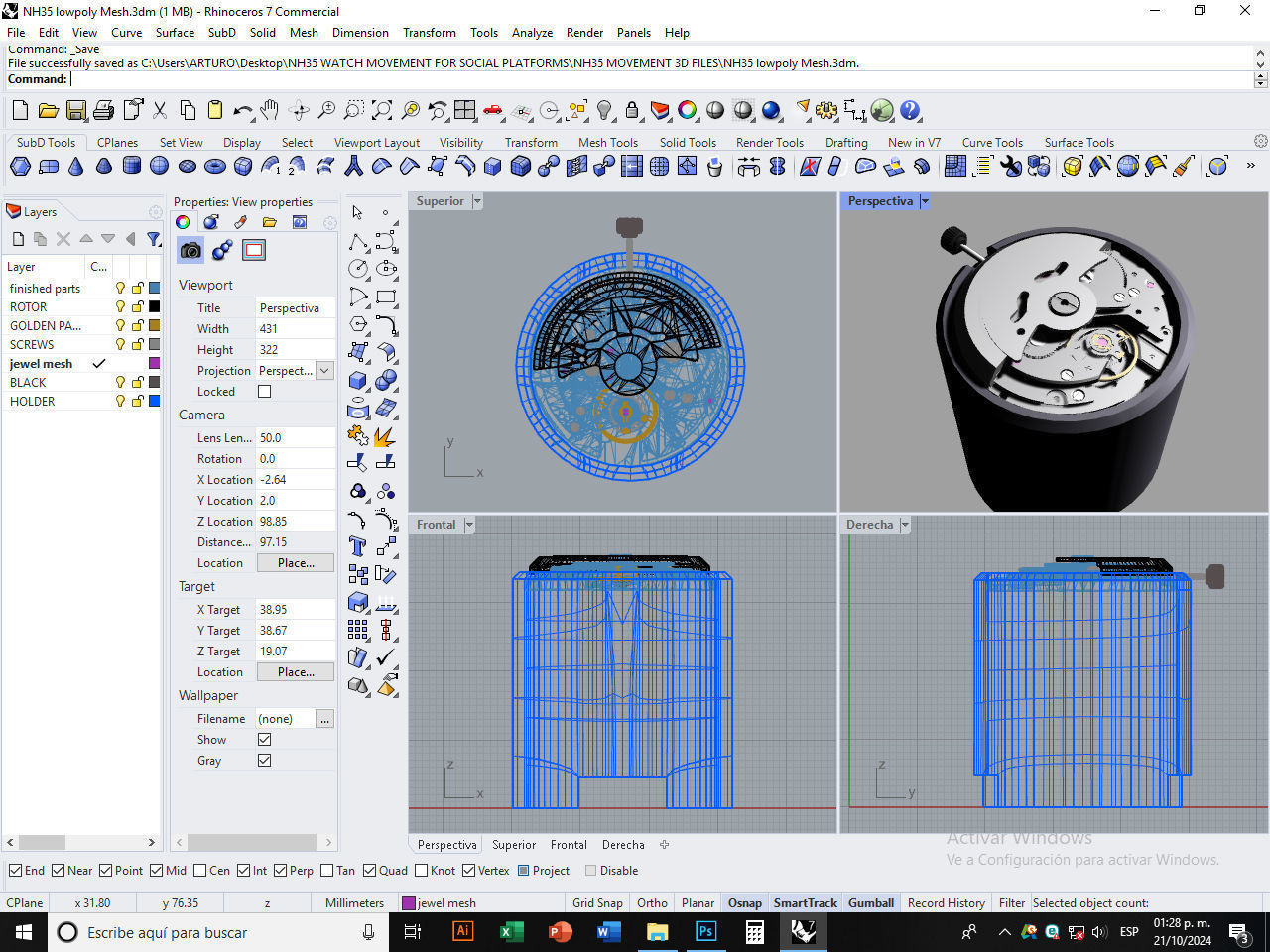Toggle the Near osnap checkbox
The width and height of the screenshot is (1270, 952).
[x=59, y=871]
